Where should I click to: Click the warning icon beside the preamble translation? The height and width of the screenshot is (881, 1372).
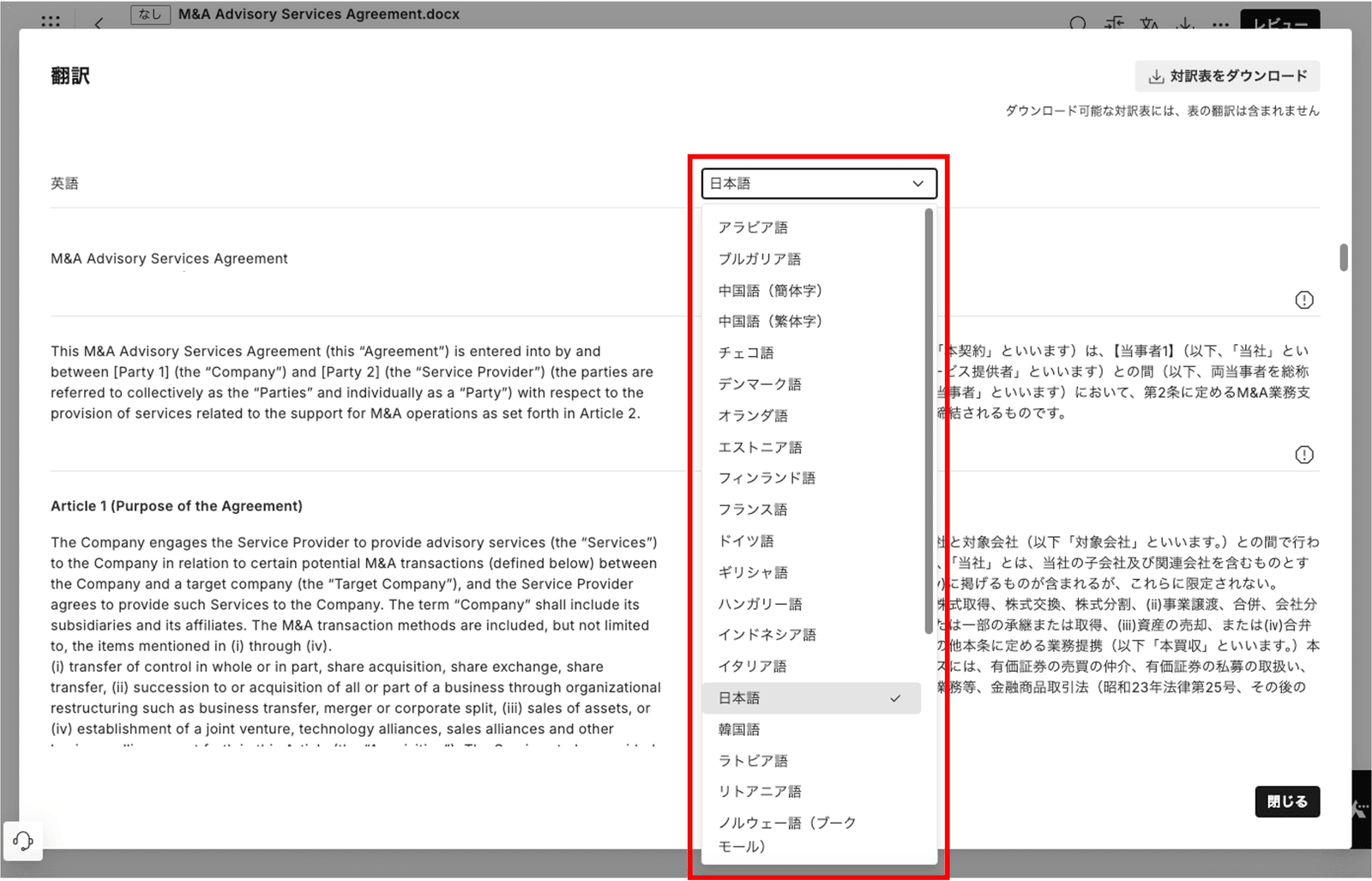point(1303,455)
